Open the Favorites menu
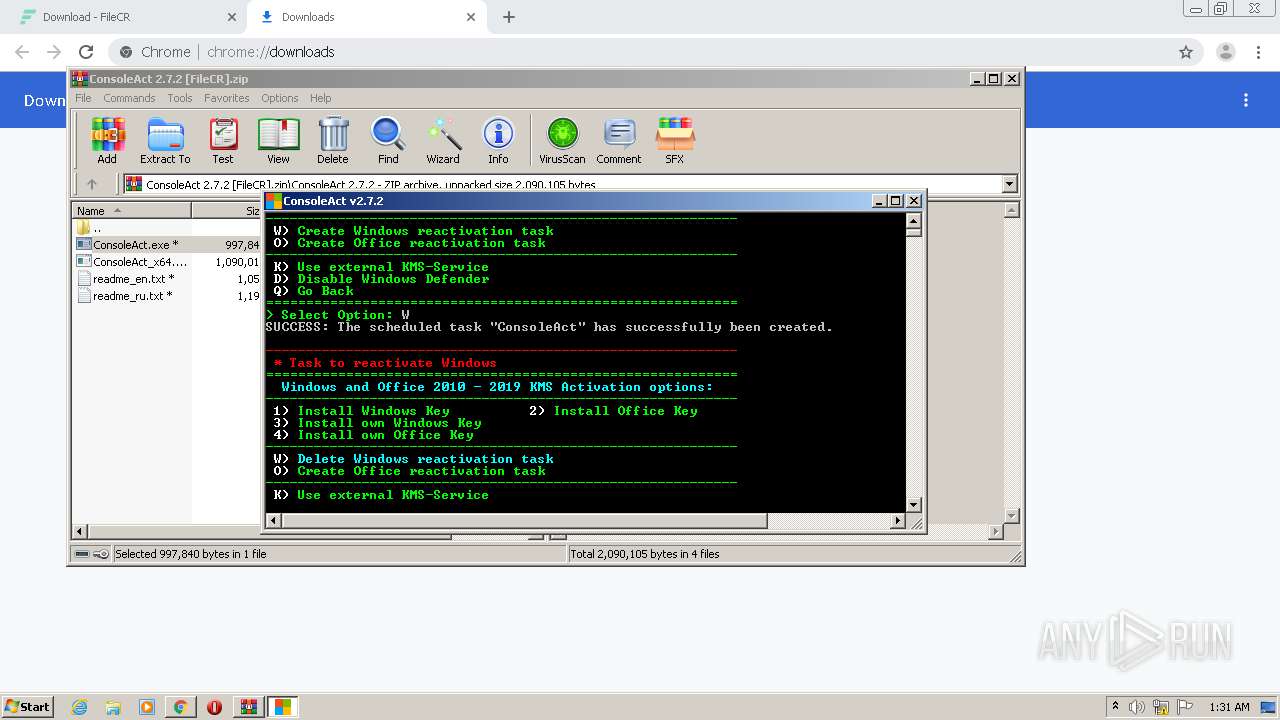 (227, 98)
